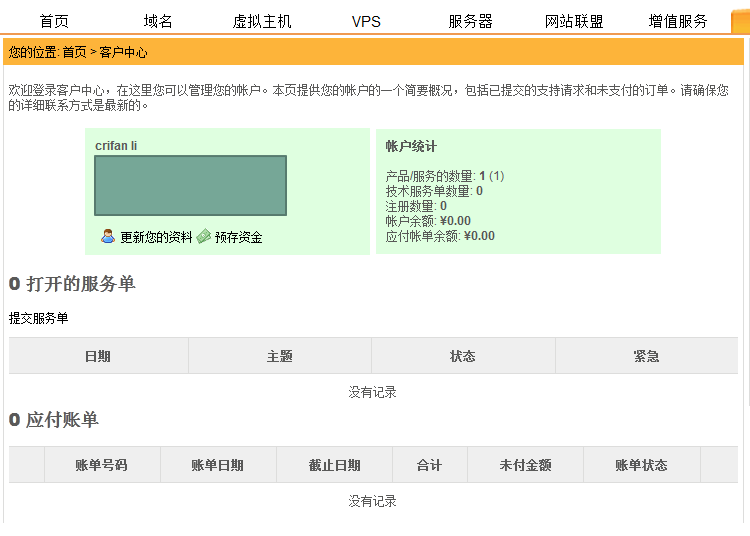Click the 注册数量 statistic line
The height and width of the screenshot is (536, 750).
[416, 206]
